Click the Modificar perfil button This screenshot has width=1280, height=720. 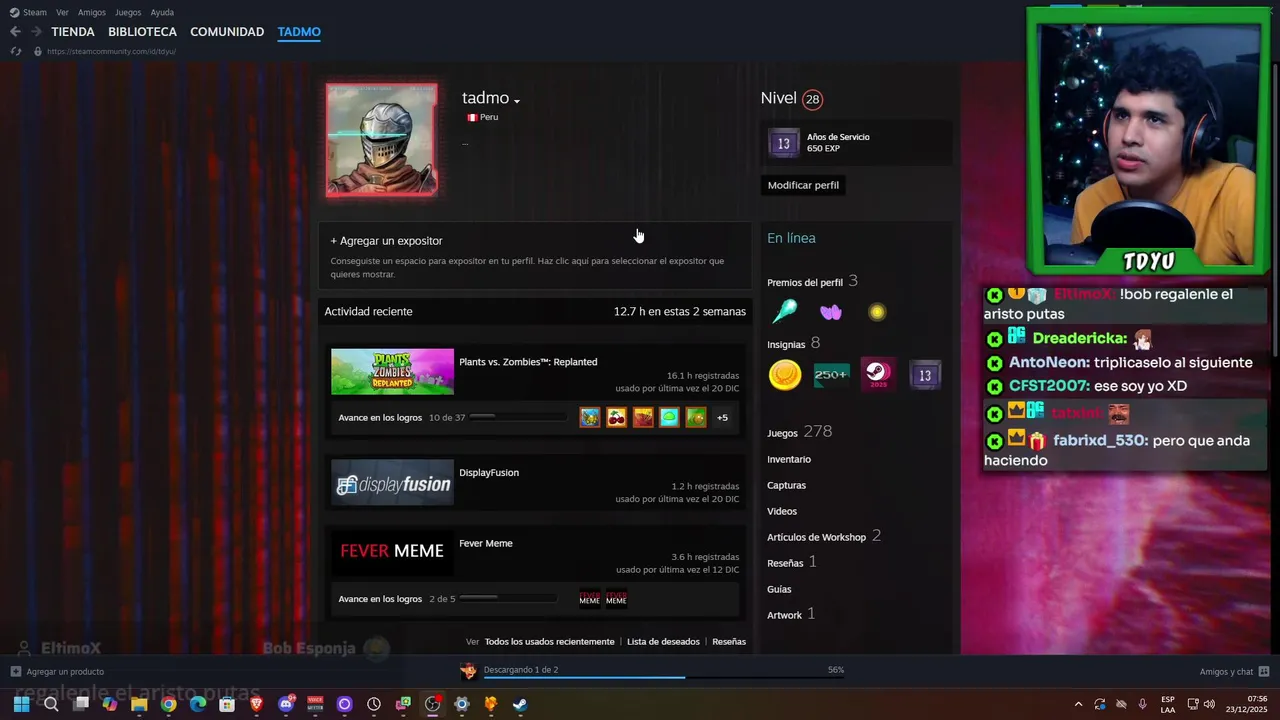803,185
